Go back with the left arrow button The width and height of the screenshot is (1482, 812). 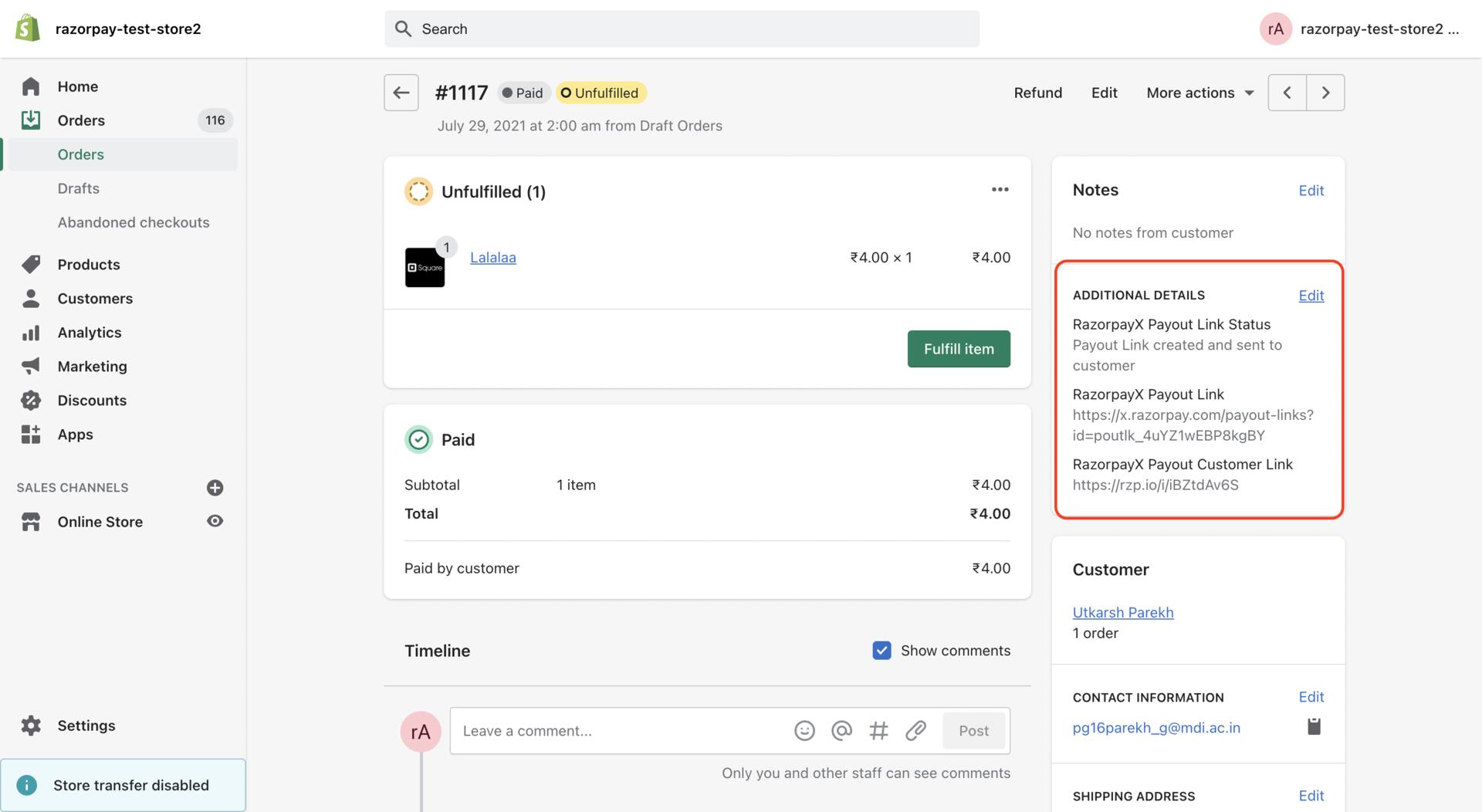click(401, 93)
